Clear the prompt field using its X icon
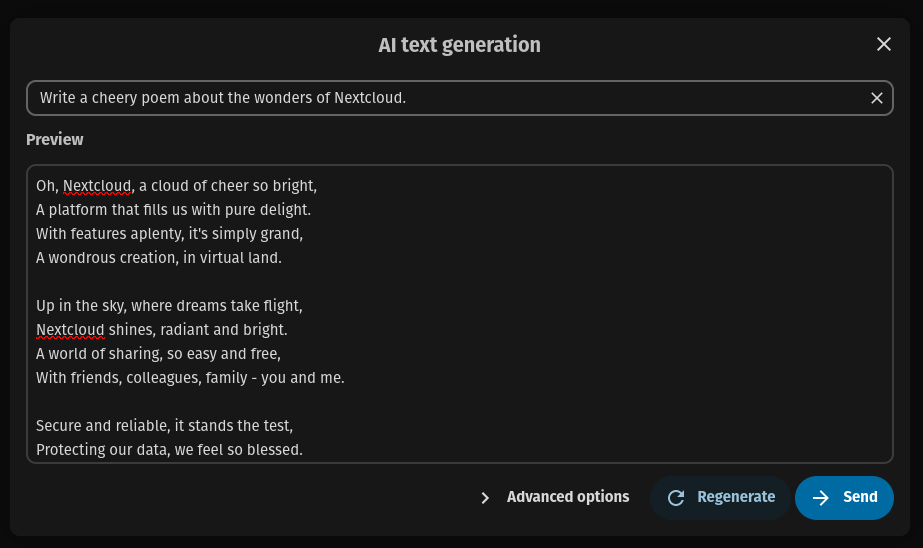 pos(876,98)
